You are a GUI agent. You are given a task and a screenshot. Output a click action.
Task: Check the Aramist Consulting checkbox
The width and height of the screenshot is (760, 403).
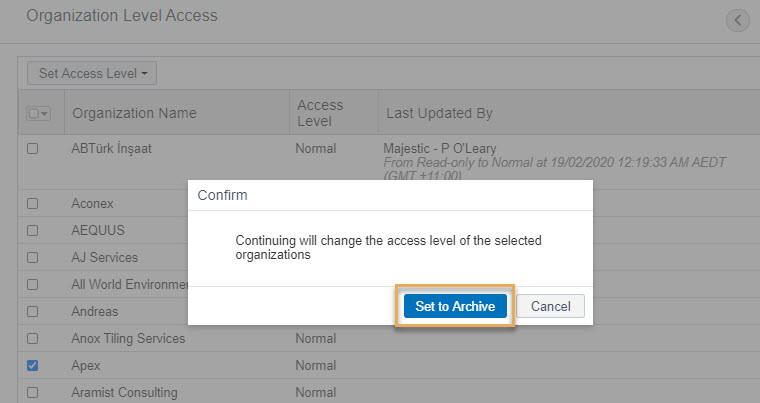[32, 392]
